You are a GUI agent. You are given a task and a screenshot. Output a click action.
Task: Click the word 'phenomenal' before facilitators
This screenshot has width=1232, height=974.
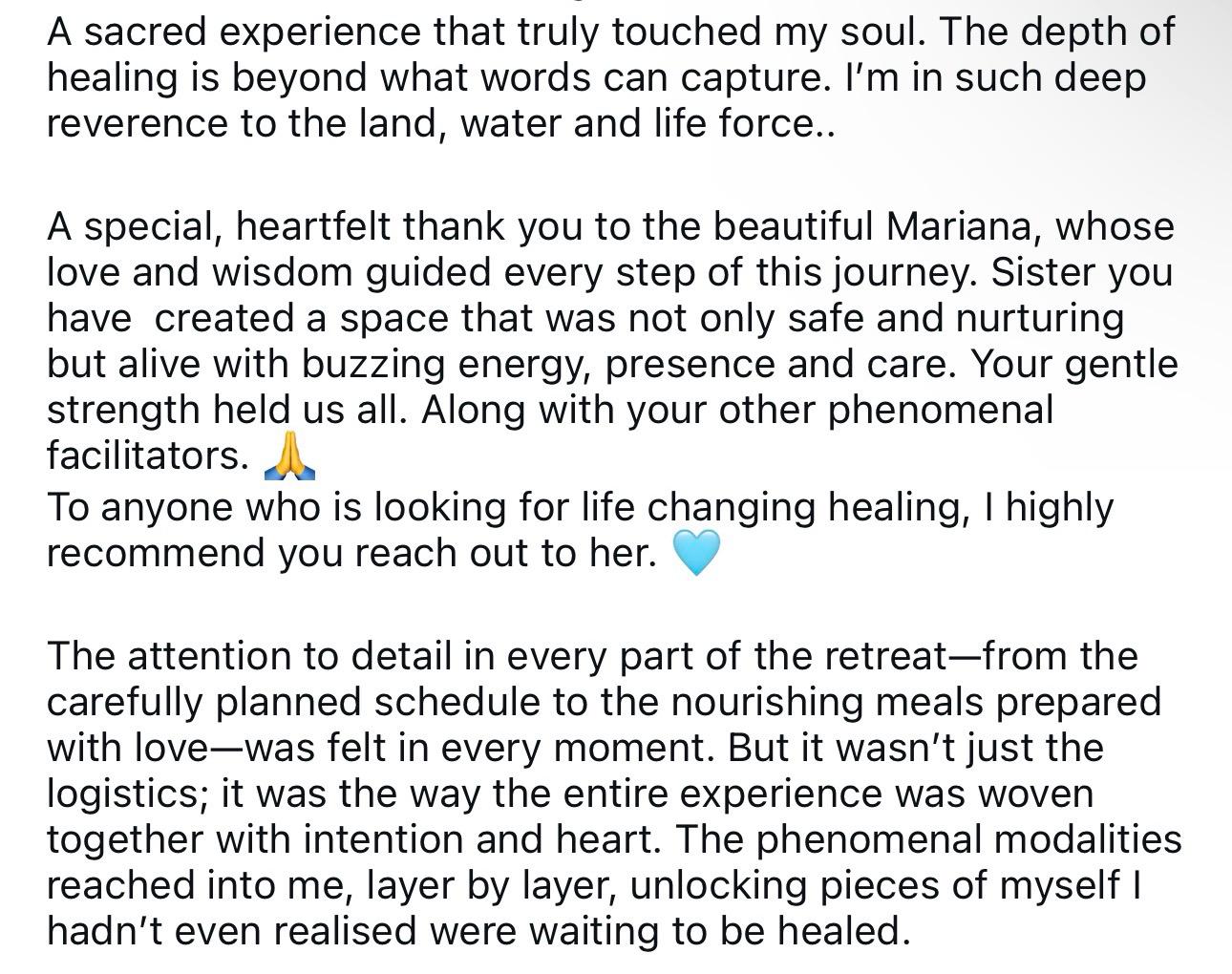click(x=941, y=411)
